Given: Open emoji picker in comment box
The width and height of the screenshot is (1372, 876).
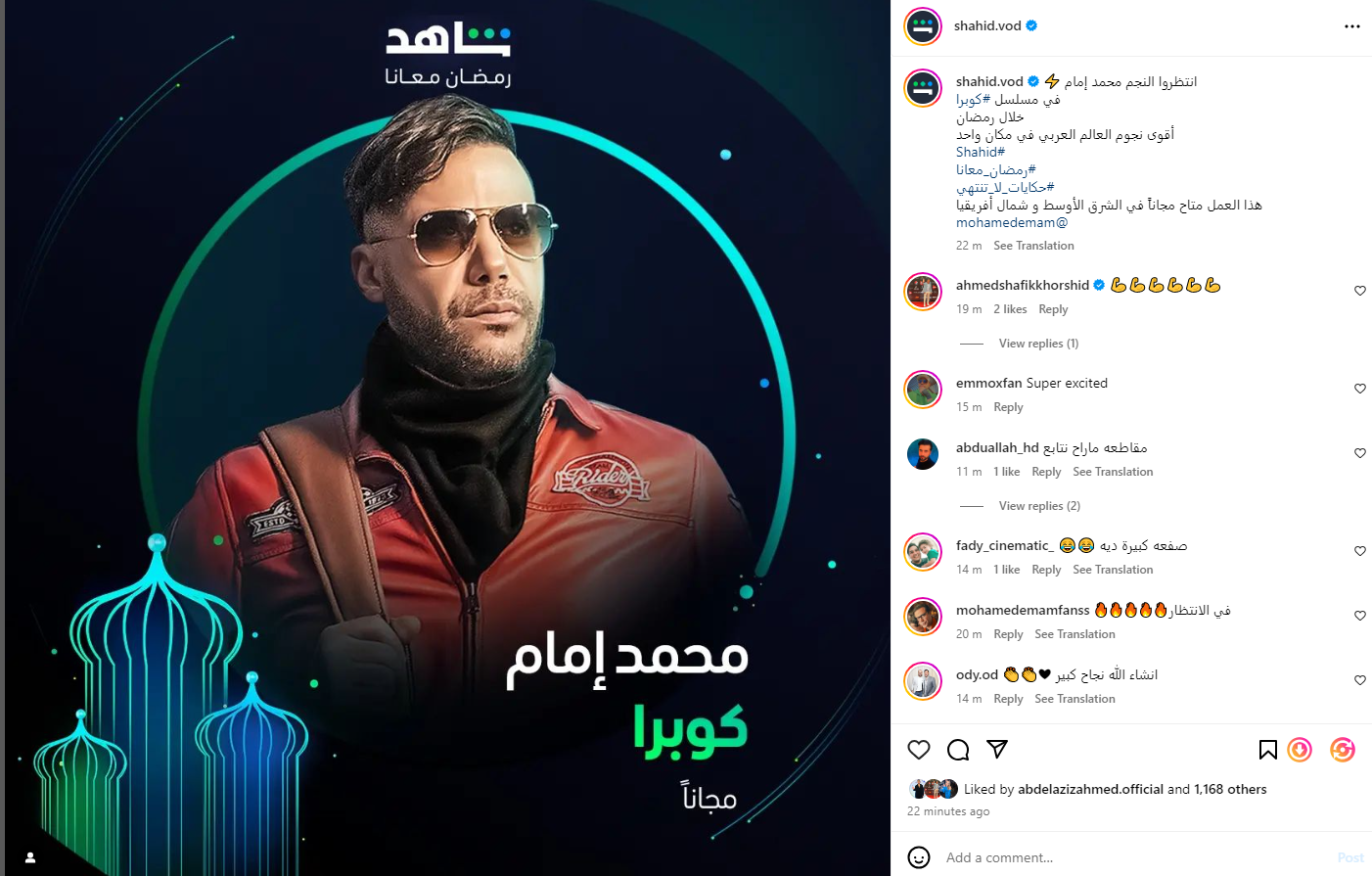Looking at the screenshot, I should click(x=919, y=857).
